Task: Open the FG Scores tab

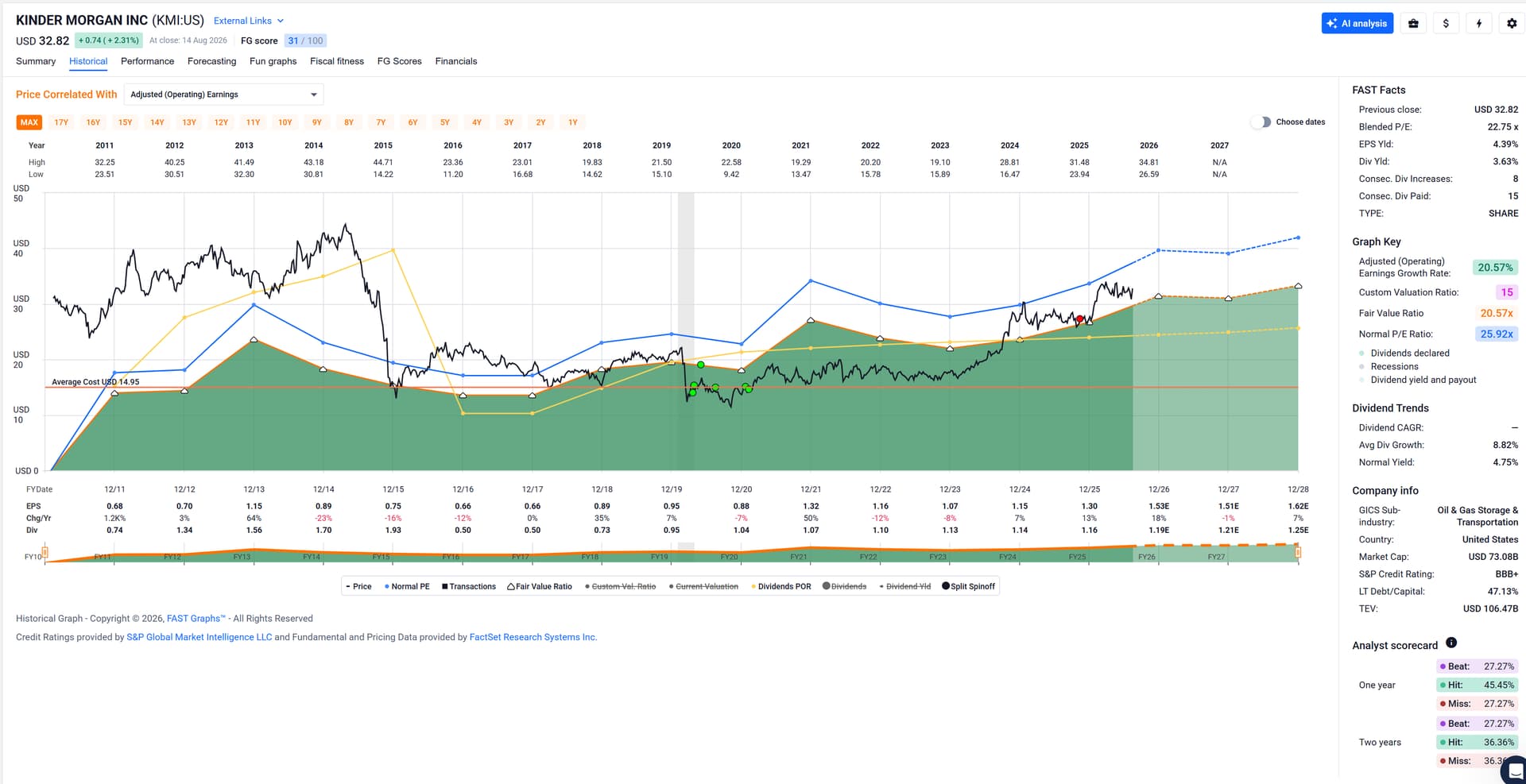Action: point(399,61)
